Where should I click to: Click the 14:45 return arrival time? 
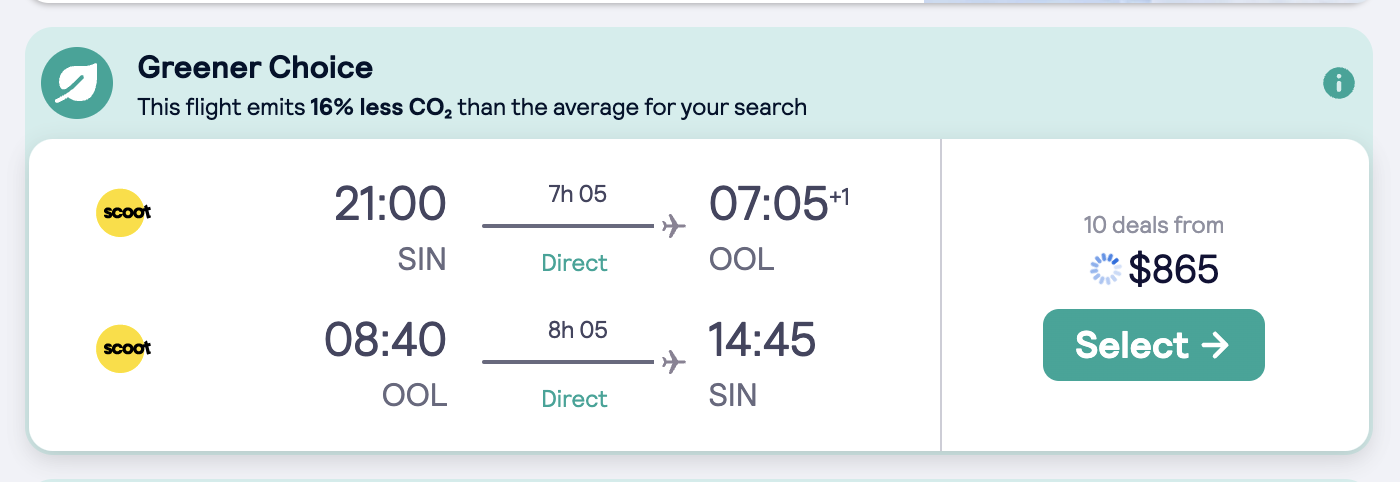[x=762, y=341]
